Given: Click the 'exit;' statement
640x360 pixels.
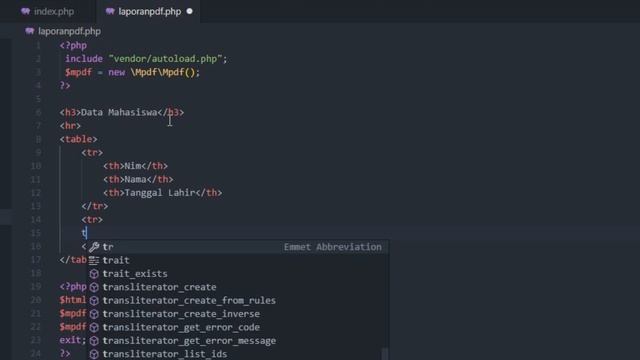Looking at the screenshot, I should click(73, 340).
